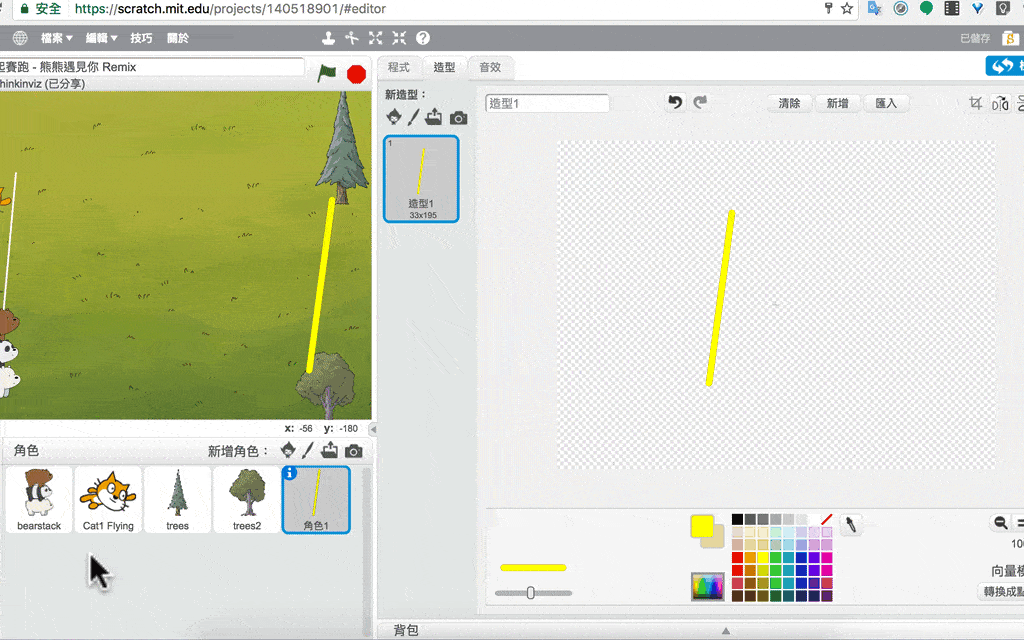1024x640 pixels.
Task: Take new sprite from camera
Action: 353,451
